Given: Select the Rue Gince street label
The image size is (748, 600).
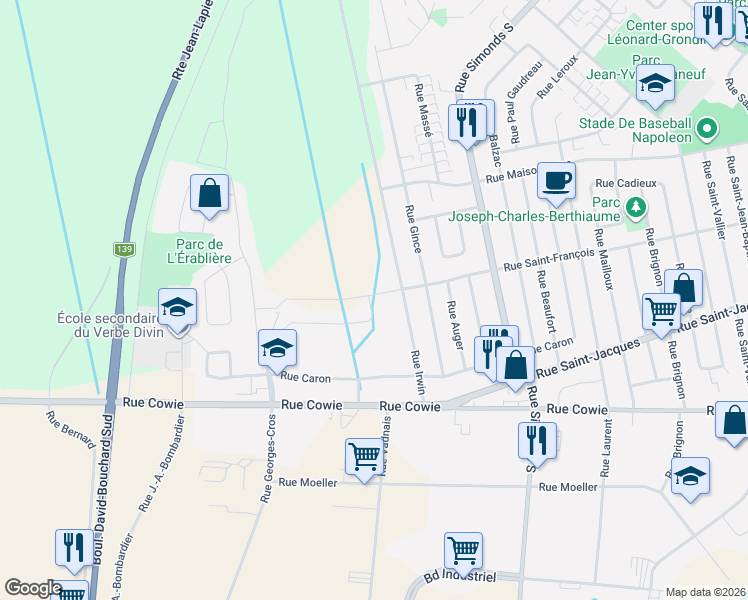Looking at the screenshot, I should [413, 229].
